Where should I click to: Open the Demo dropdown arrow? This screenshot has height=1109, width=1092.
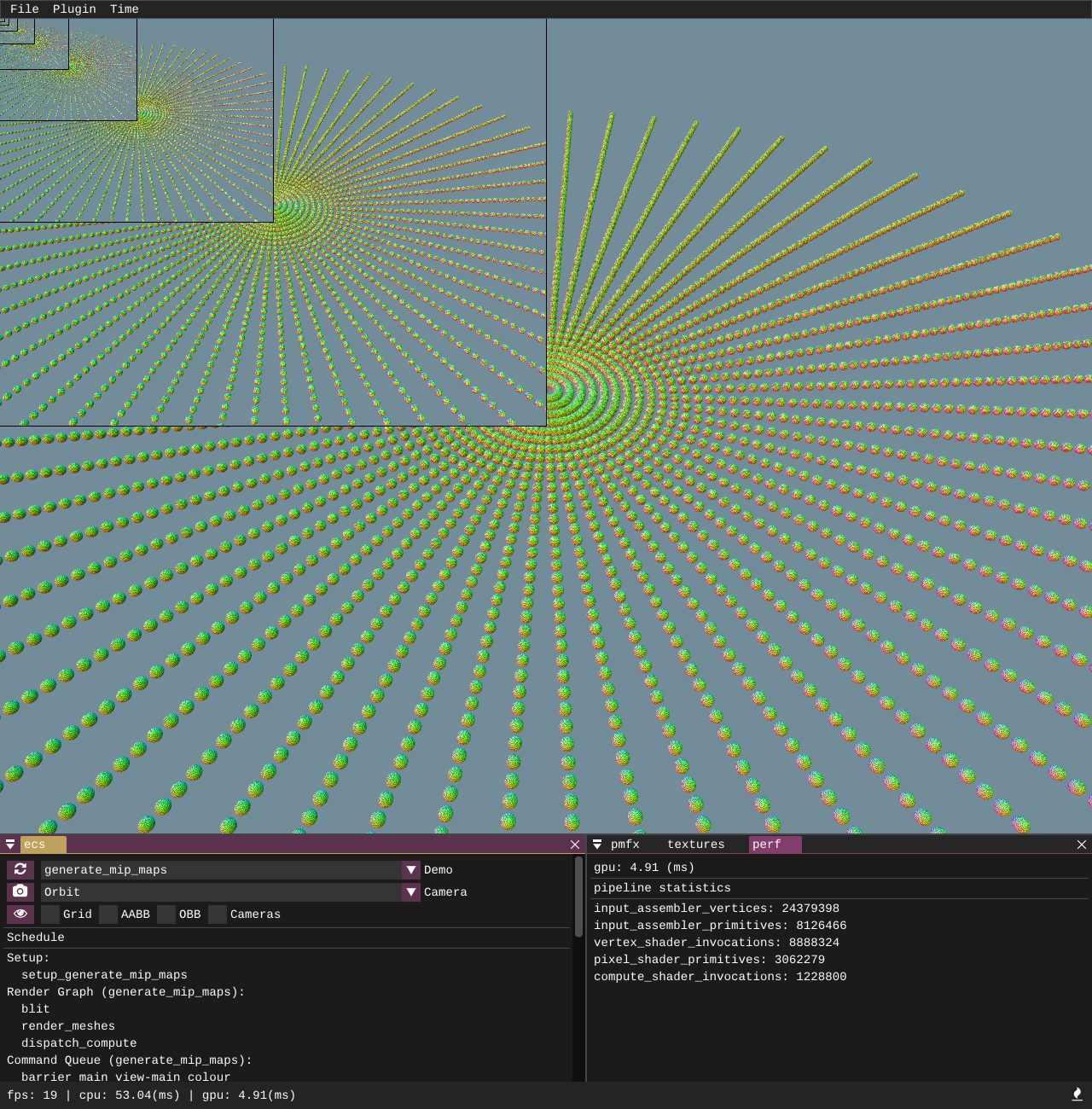[411, 869]
